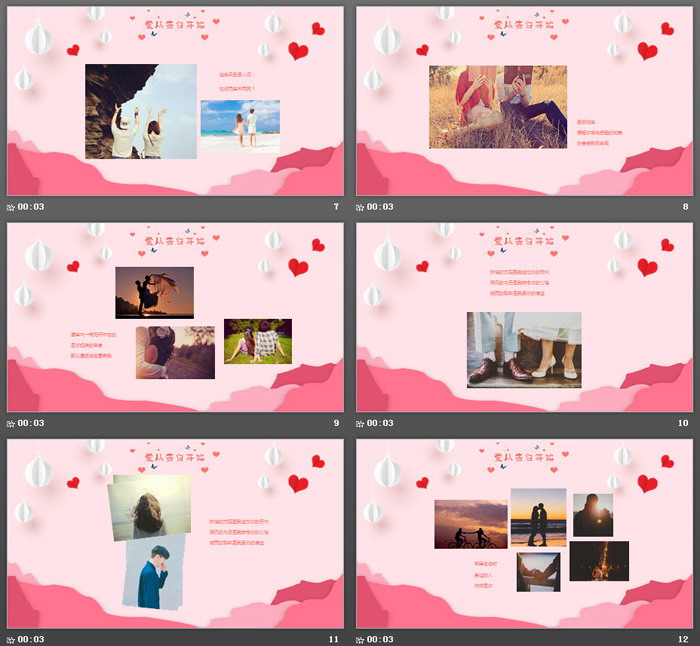The image size is (700, 646).
Task: Click transition star icon under slide 10
Action: [x=360, y=423]
